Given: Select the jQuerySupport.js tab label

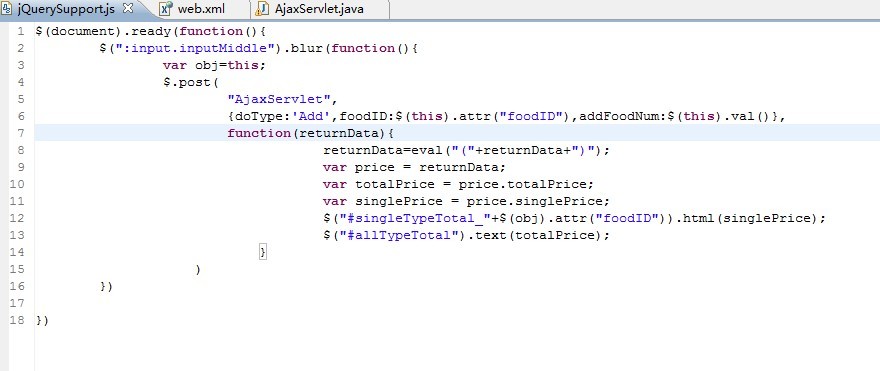Looking at the screenshot, I should click(67, 9).
